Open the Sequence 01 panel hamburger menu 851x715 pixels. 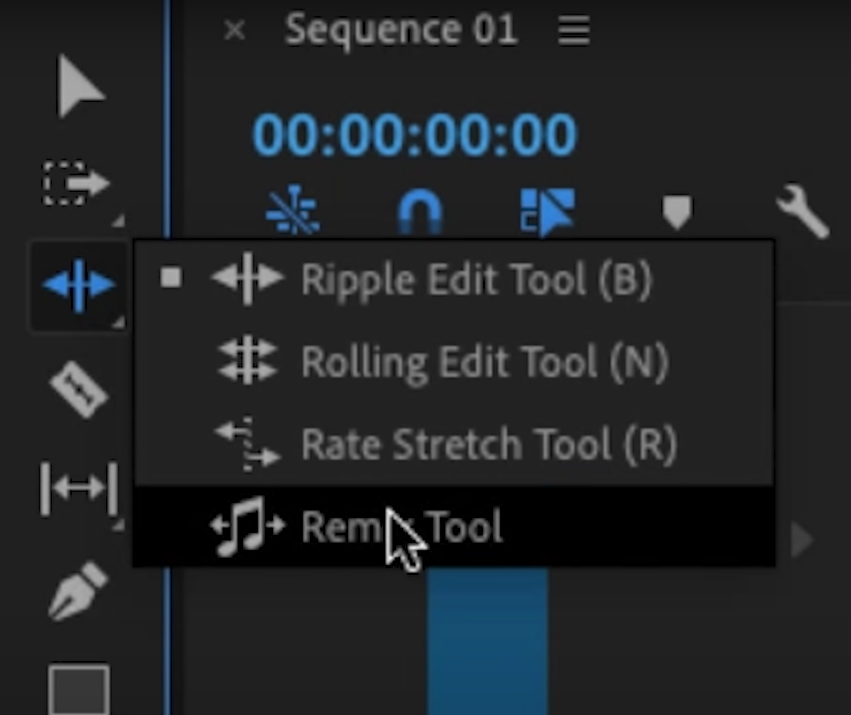click(x=572, y=30)
